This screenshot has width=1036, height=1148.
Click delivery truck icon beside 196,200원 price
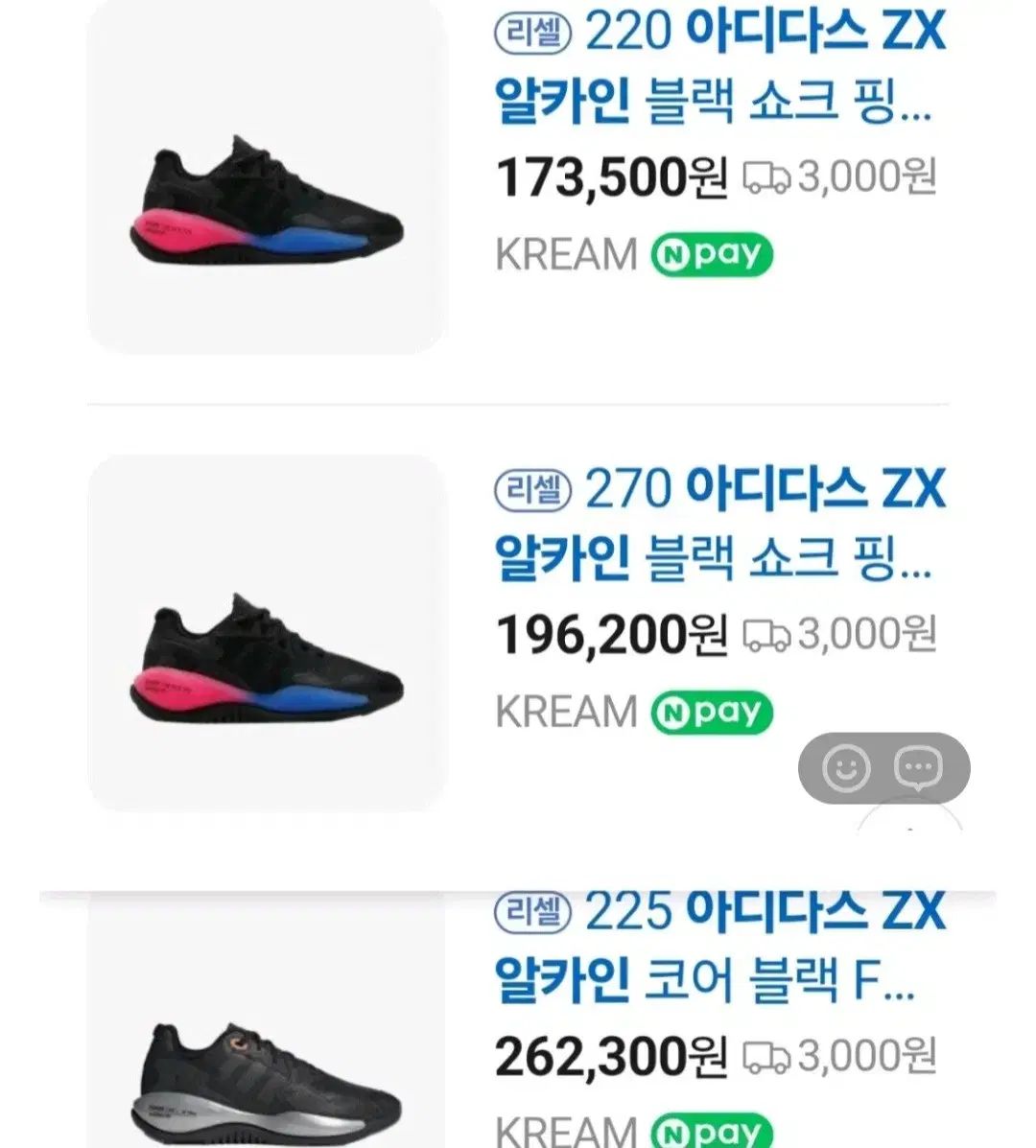pyautogui.click(x=766, y=634)
